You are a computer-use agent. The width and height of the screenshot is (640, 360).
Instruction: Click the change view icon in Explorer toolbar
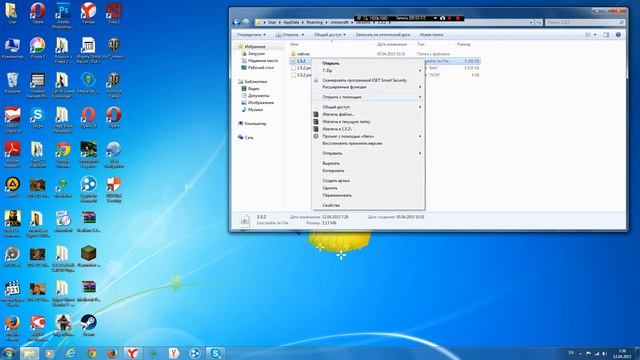click(x=588, y=35)
